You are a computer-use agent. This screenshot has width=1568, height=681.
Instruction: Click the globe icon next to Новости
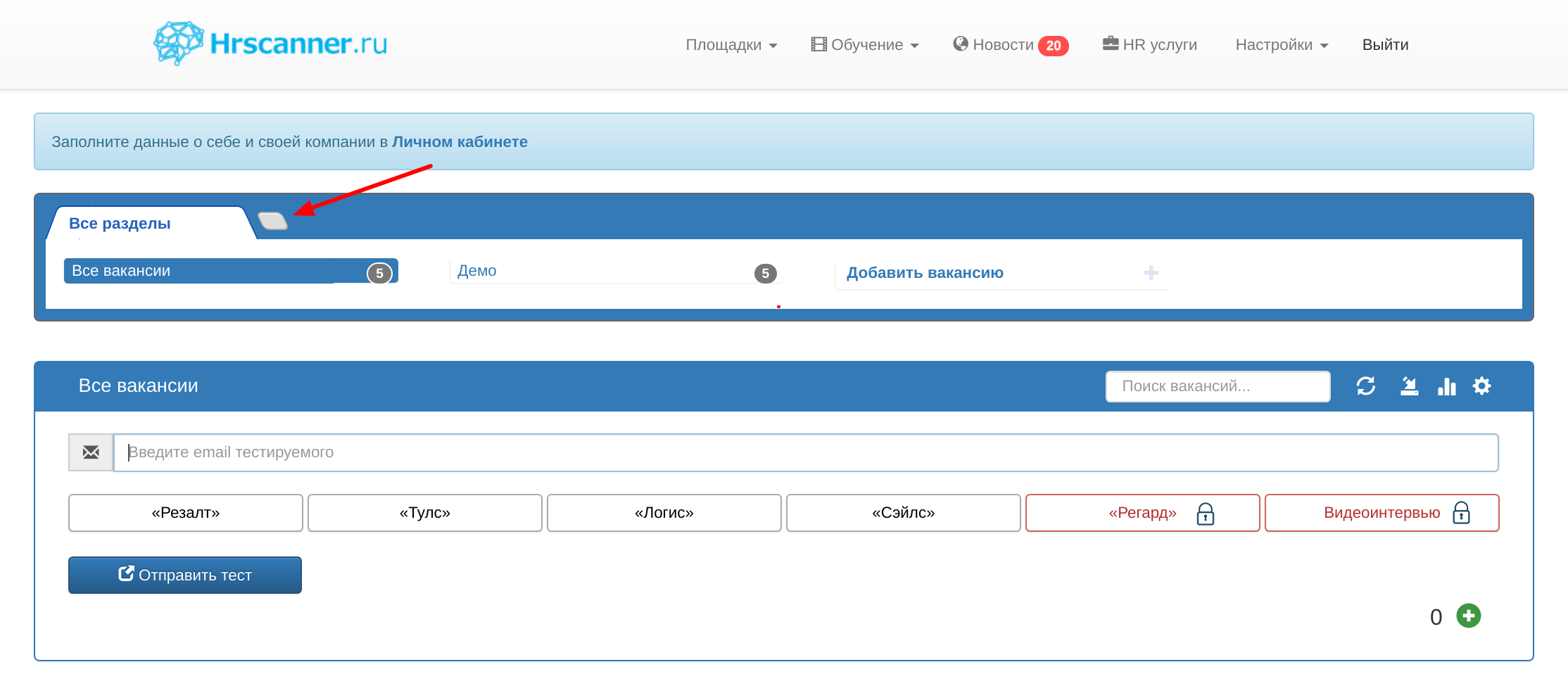[961, 44]
